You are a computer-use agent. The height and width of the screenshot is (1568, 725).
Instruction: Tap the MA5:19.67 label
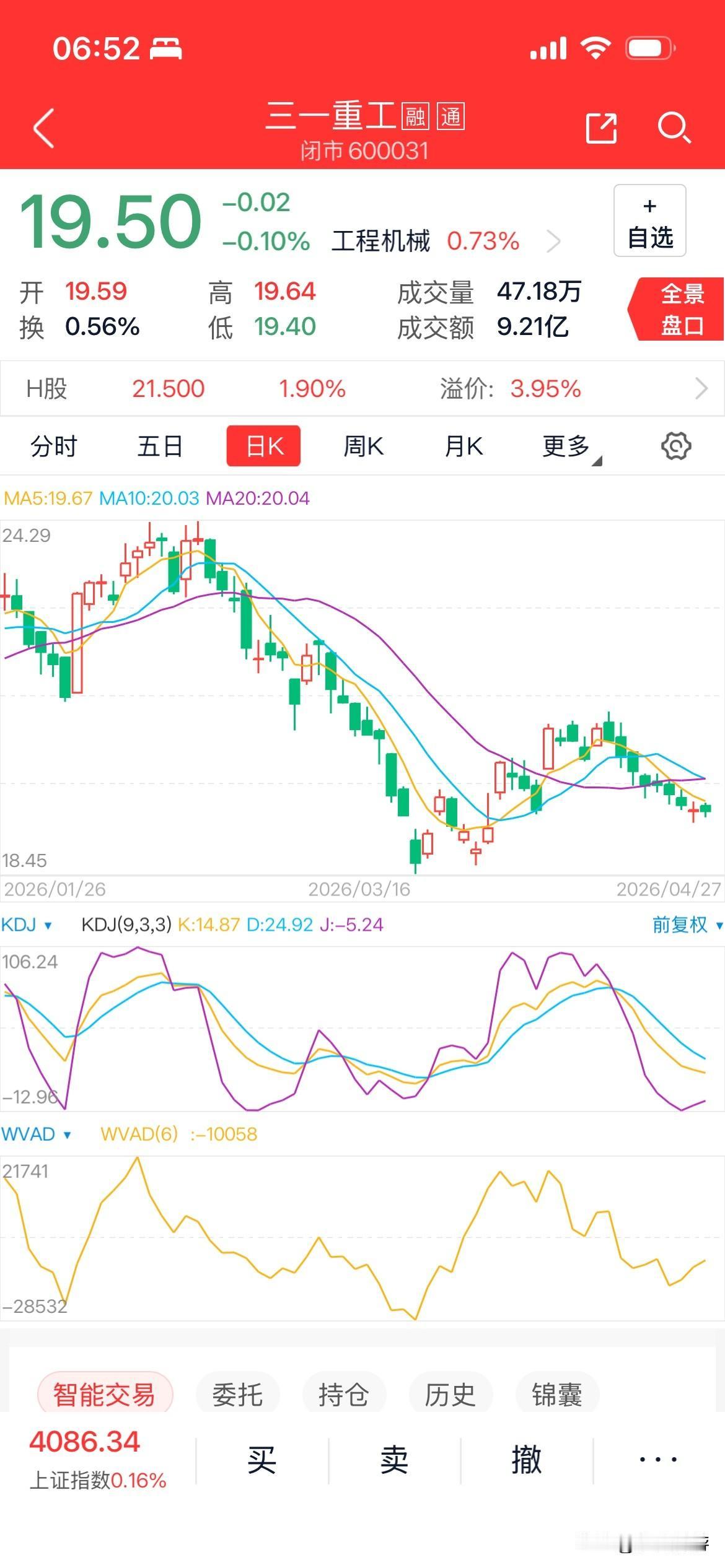(48, 498)
